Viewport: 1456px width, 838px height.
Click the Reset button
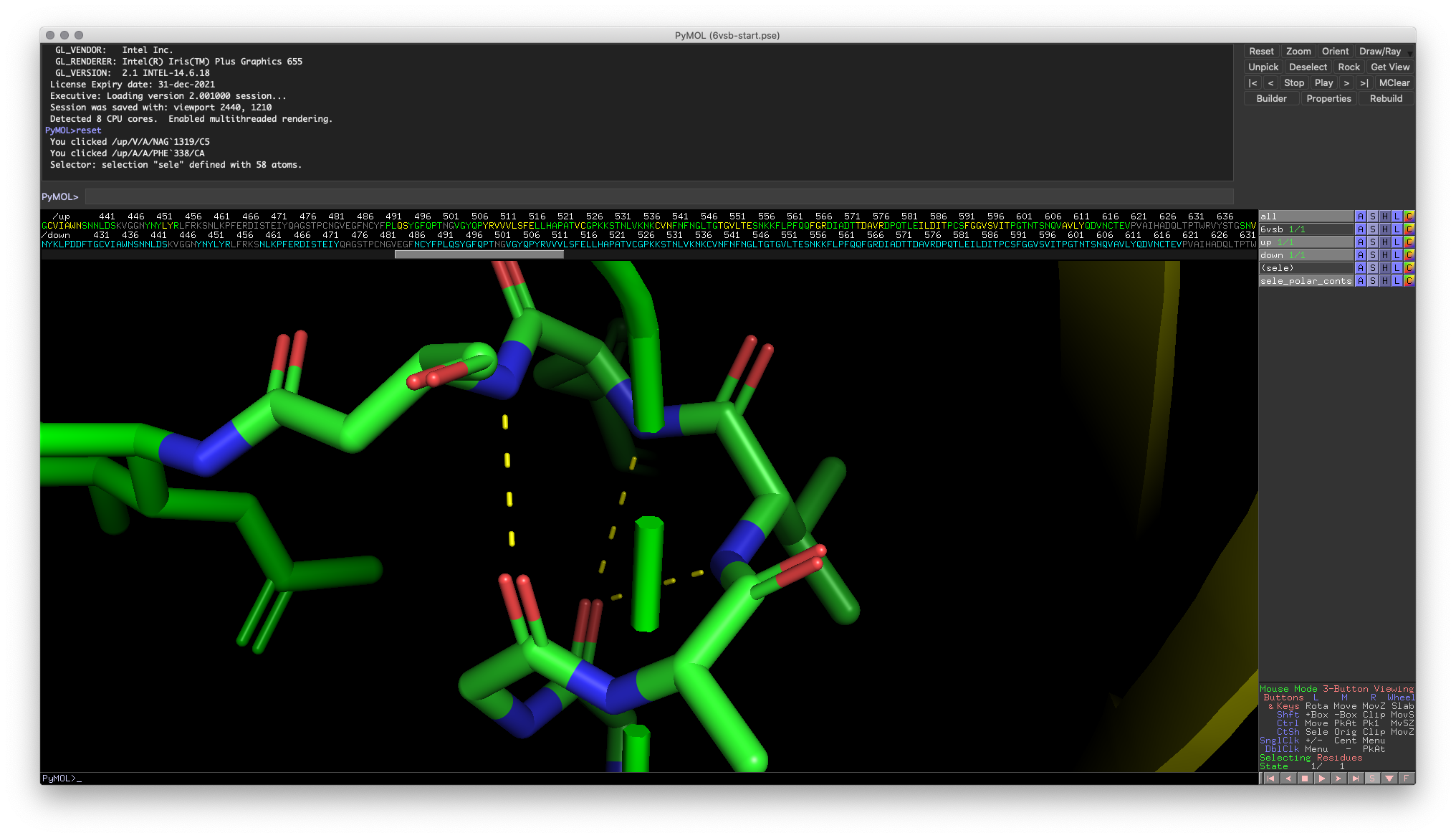click(1261, 52)
